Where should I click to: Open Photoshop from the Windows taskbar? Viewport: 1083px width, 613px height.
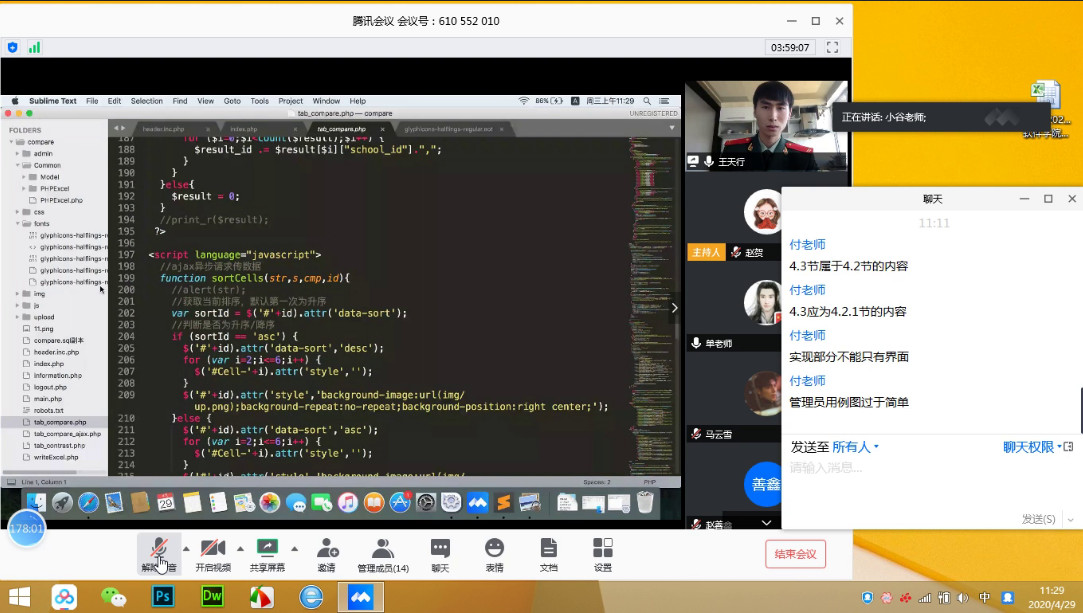click(x=163, y=597)
